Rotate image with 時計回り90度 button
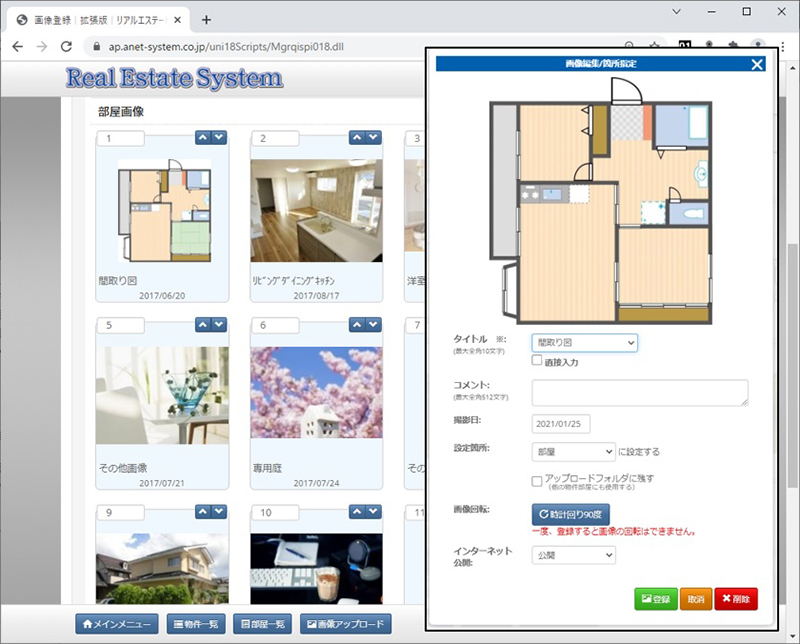This screenshot has height=644, width=800. pyautogui.click(x=570, y=515)
